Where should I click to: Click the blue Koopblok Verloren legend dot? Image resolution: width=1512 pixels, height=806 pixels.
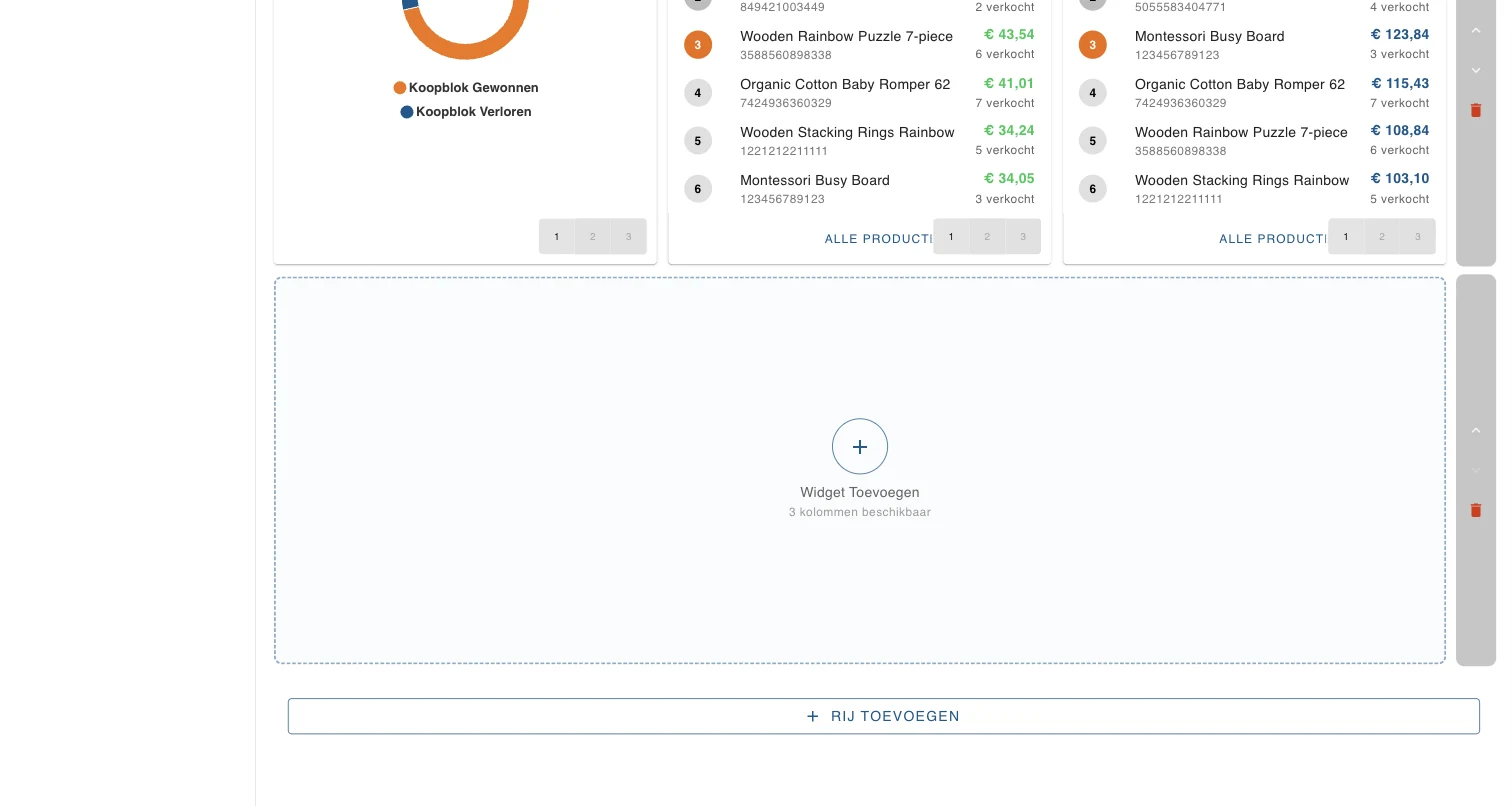click(x=407, y=112)
